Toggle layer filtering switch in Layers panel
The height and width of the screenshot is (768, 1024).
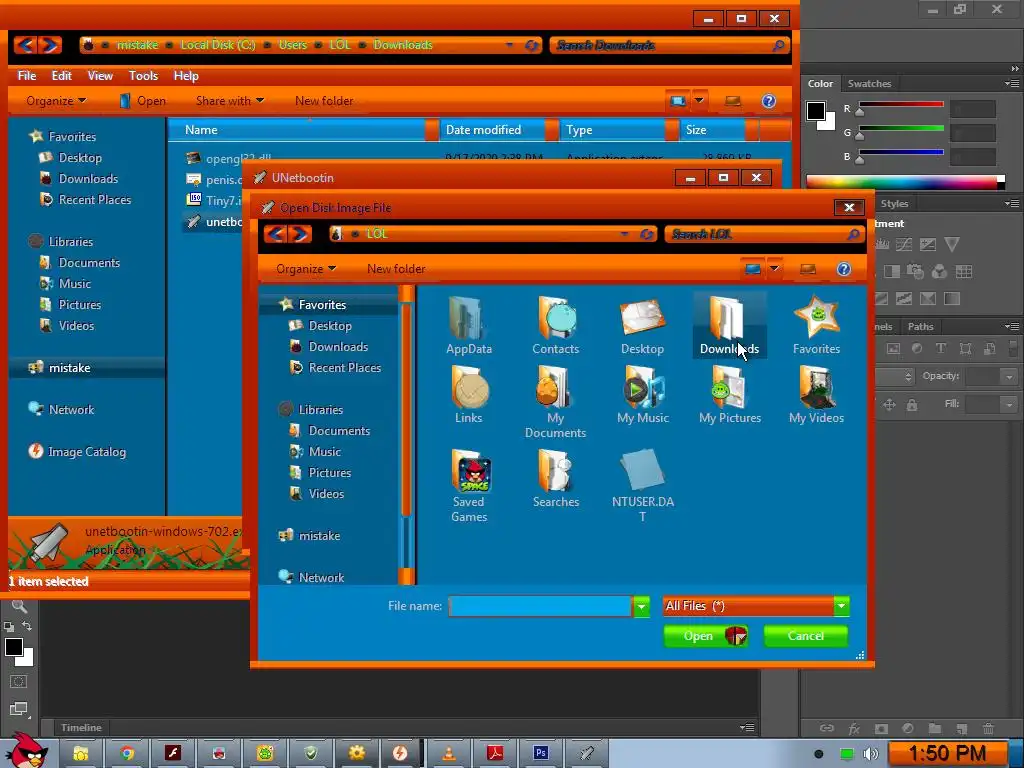click(x=1013, y=348)
